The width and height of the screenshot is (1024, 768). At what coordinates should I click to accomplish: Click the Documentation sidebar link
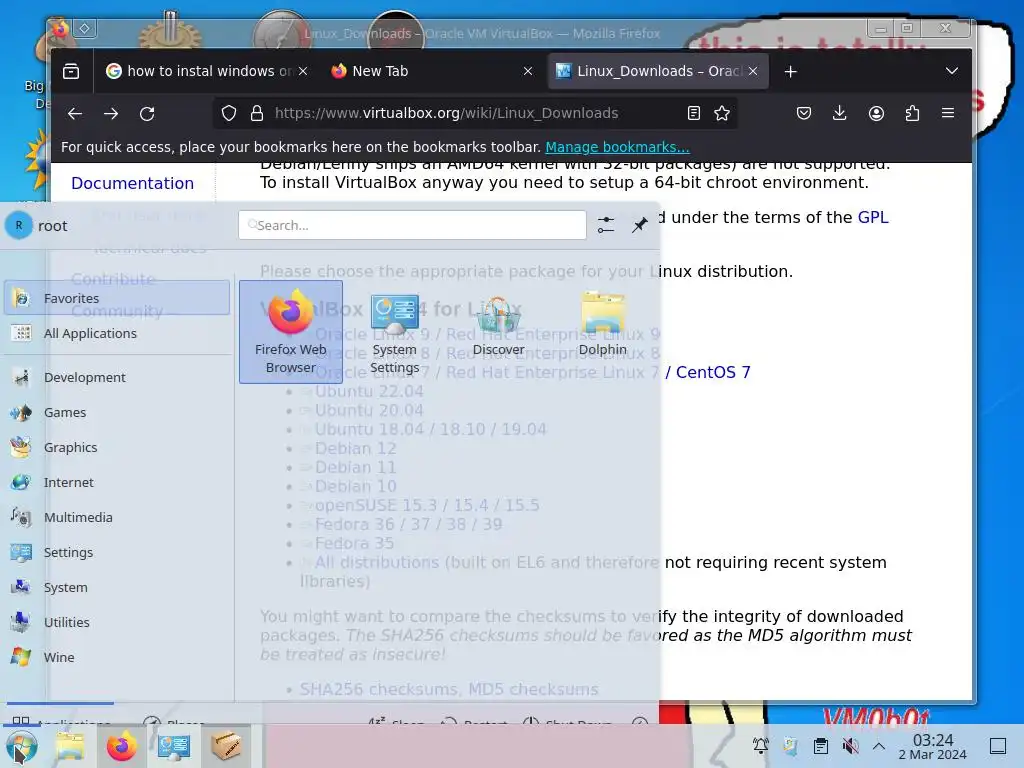tap(133, 183)
